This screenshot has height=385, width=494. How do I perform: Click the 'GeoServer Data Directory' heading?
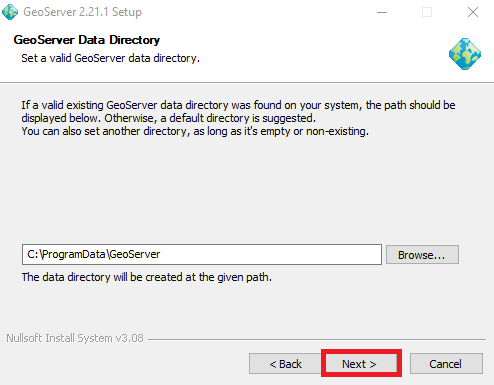point(87,40)
